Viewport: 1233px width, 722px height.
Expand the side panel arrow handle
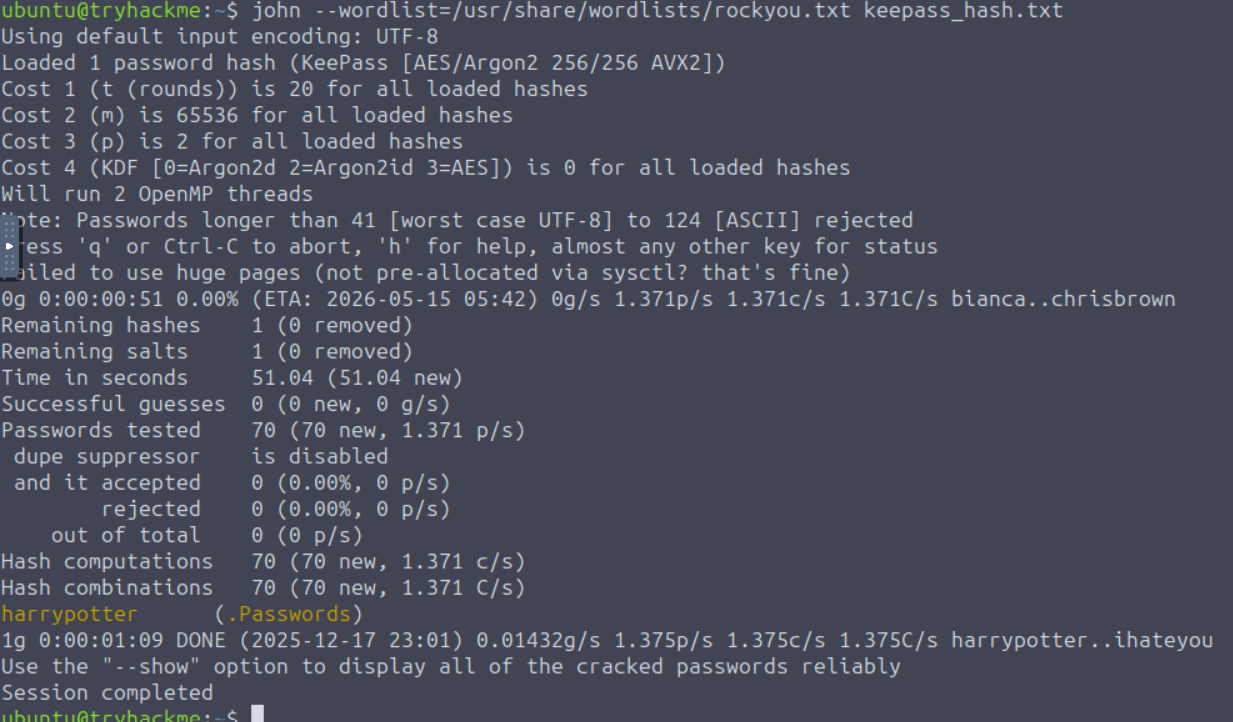click(10, 245)
